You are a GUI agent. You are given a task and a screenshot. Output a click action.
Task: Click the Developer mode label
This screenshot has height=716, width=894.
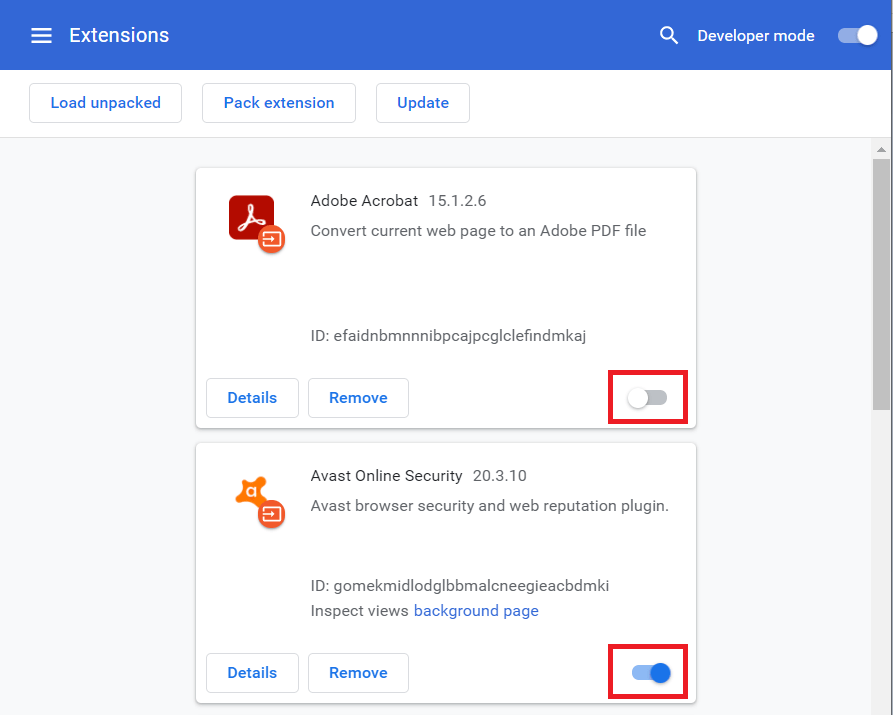tap(756, 35)
